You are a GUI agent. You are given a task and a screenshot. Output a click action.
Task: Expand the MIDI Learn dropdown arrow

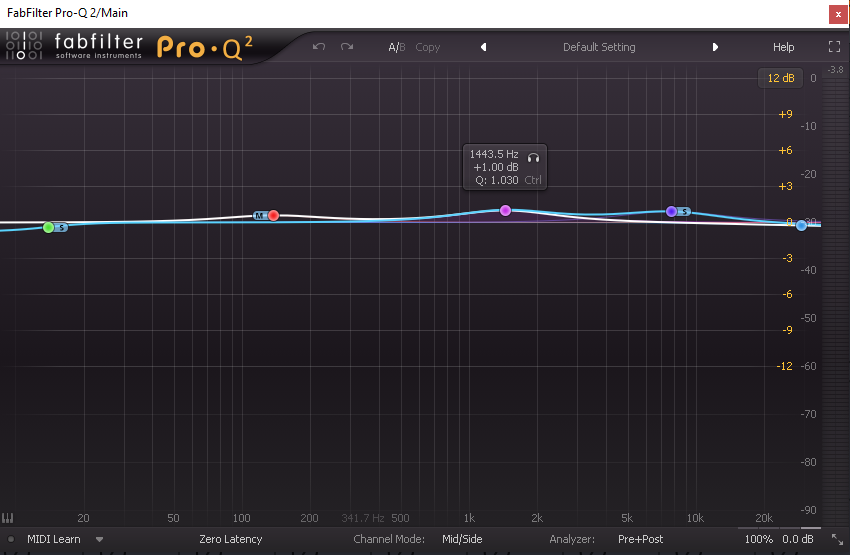(x=99, y=539)
